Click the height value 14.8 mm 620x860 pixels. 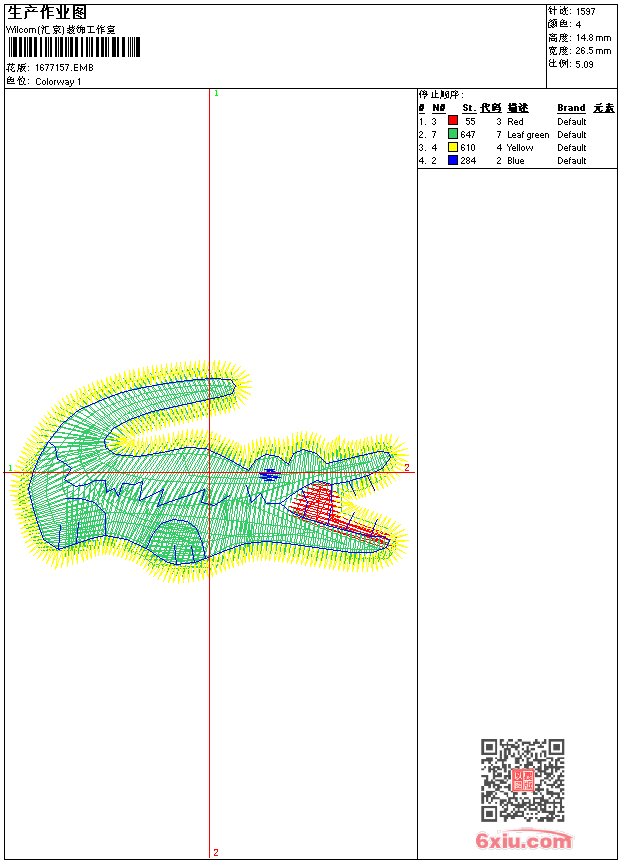click(x=593, y=38)
